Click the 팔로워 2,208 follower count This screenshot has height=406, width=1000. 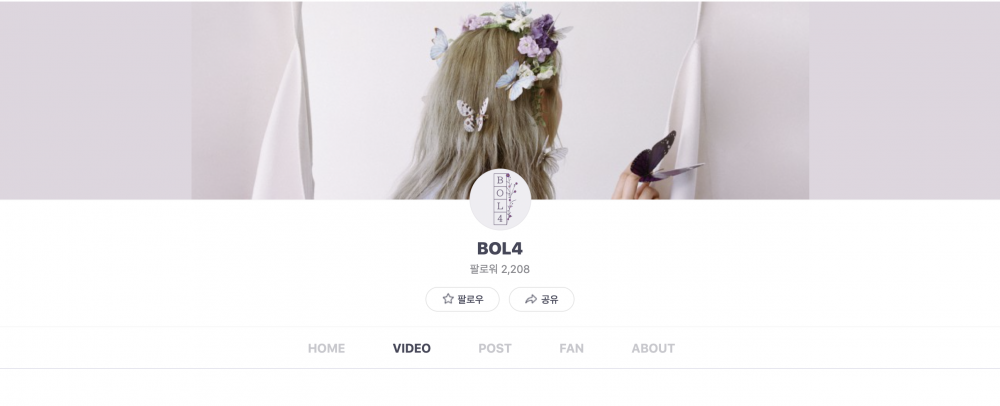(500, 269)
